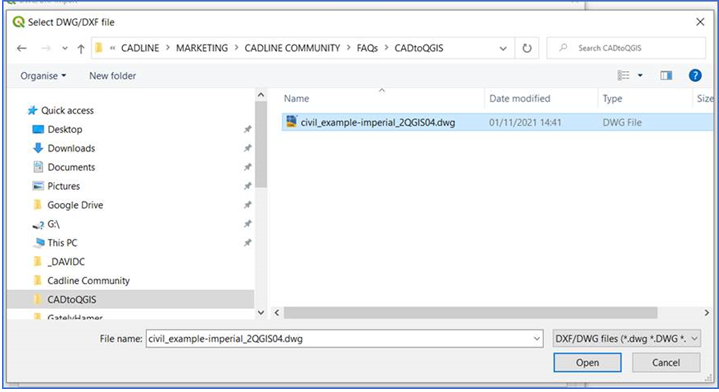Sort files by Date modified column

tap(520, 99)
